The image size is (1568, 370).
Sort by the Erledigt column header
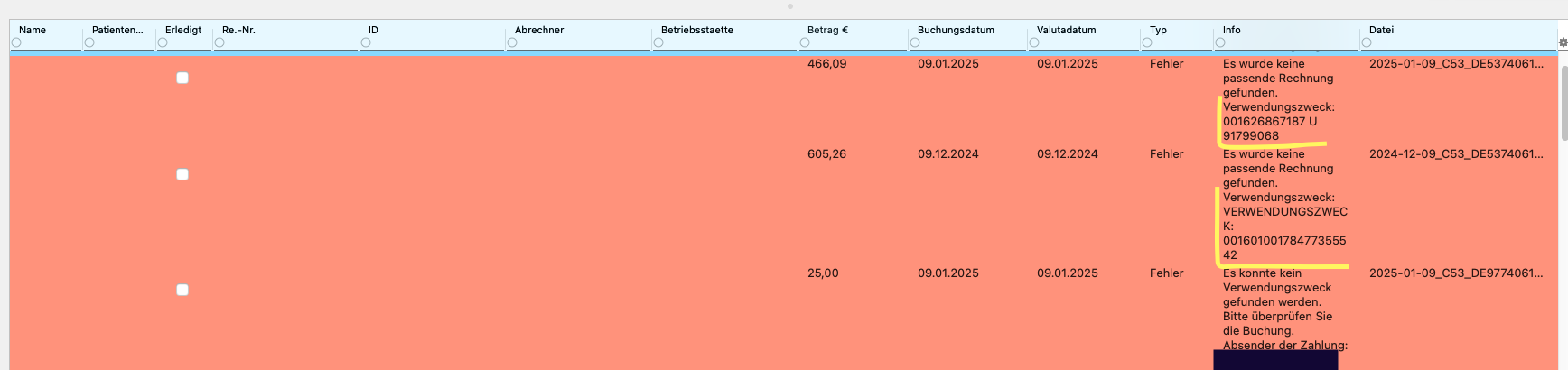(x=183, y=30)
